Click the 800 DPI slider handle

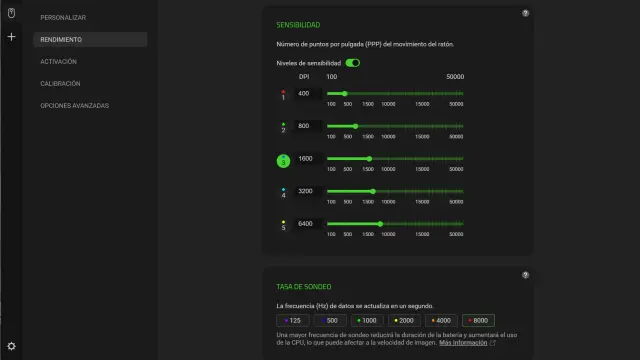356,126
